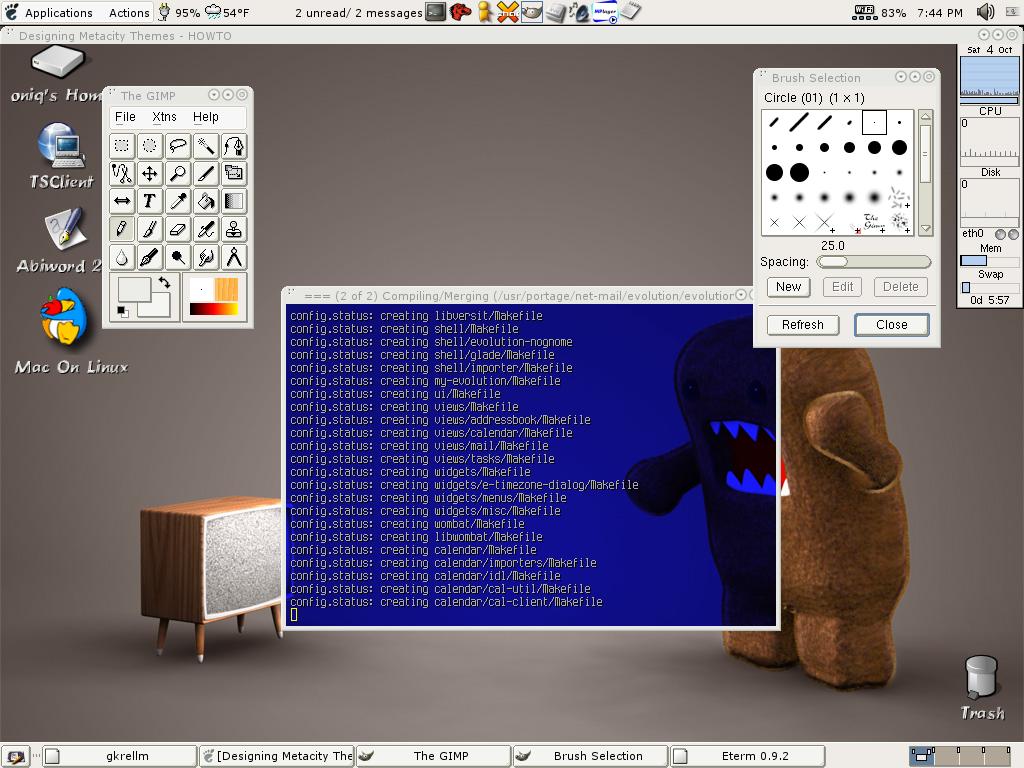Open the TSClient desktop icon
Image resolution: width=1024 pixels, height=768 pixels.
coord(61,155)
